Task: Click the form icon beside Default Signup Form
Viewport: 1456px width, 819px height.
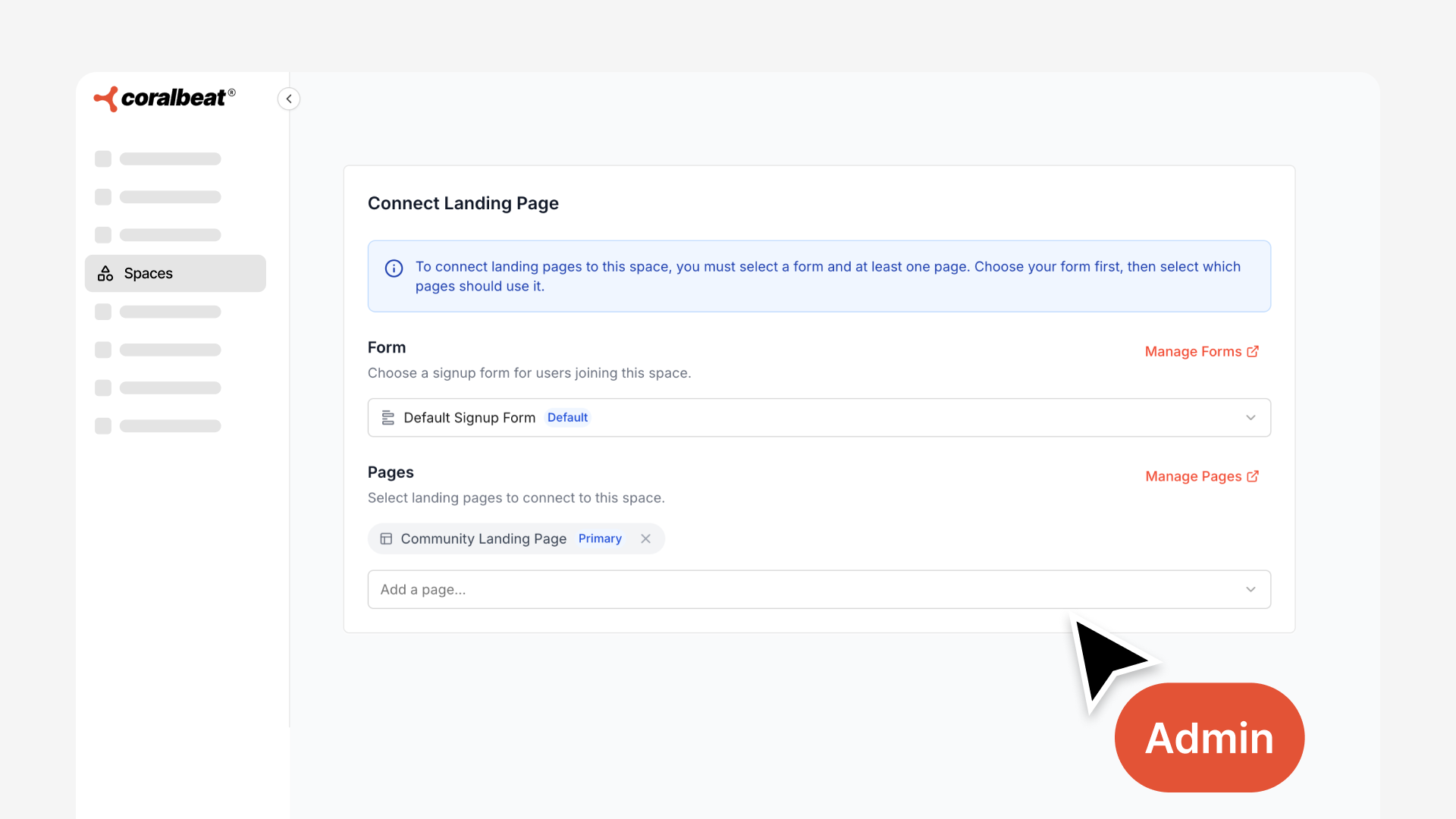Action: 388,418
